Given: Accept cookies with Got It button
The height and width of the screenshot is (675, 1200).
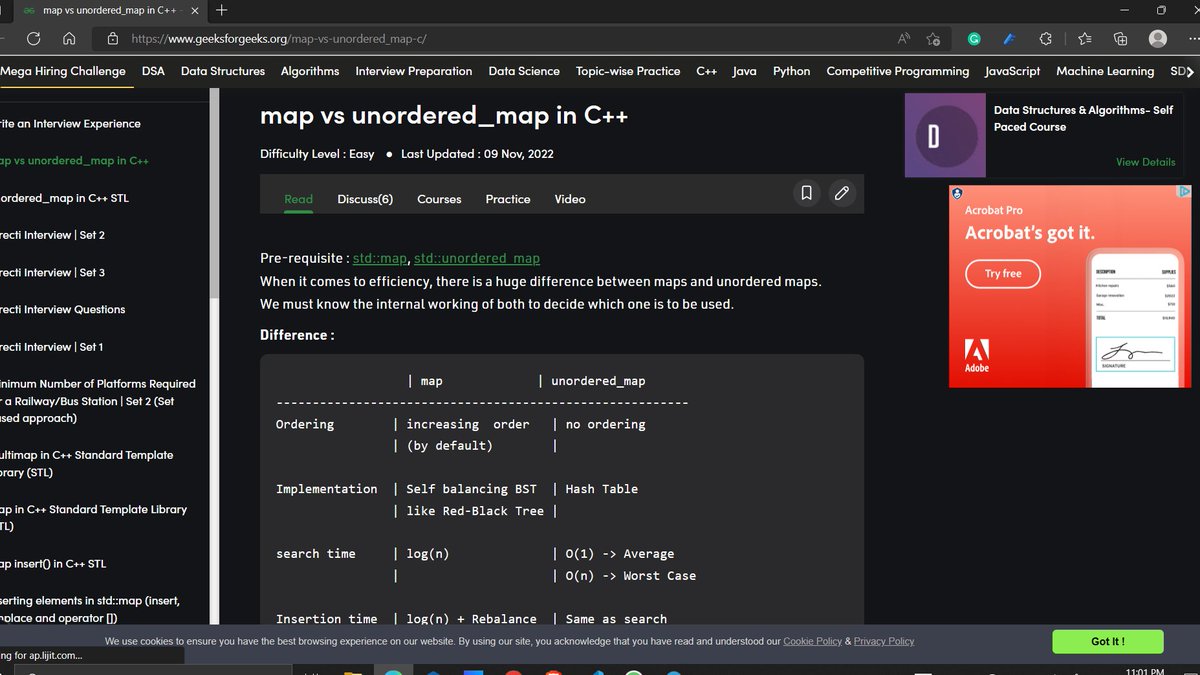Looking at the screenshot, I should 1108,642.
